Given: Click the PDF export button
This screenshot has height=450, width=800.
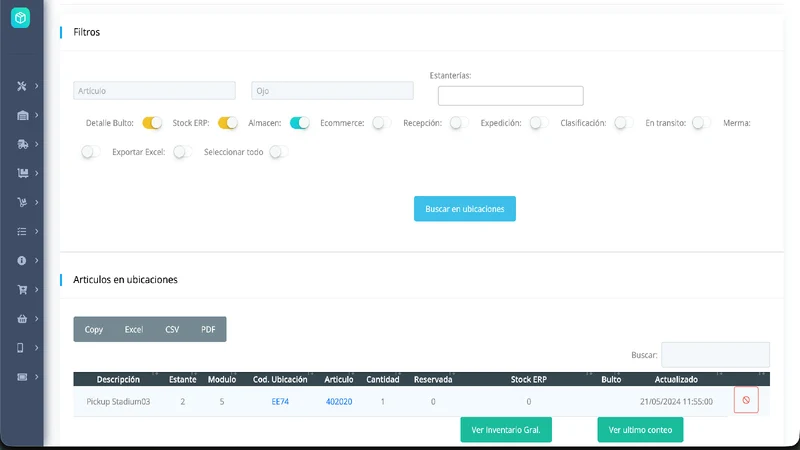Looking at the screenshot, I should coord(208,330).
